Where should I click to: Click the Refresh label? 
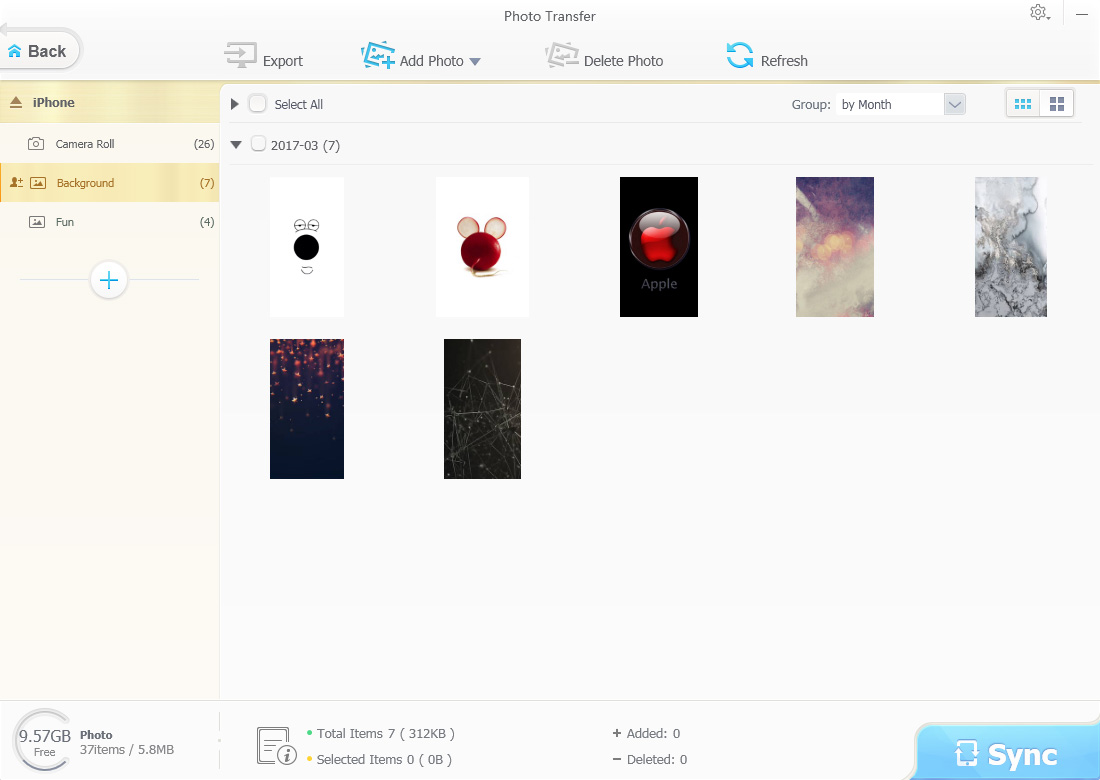(784, 61)
